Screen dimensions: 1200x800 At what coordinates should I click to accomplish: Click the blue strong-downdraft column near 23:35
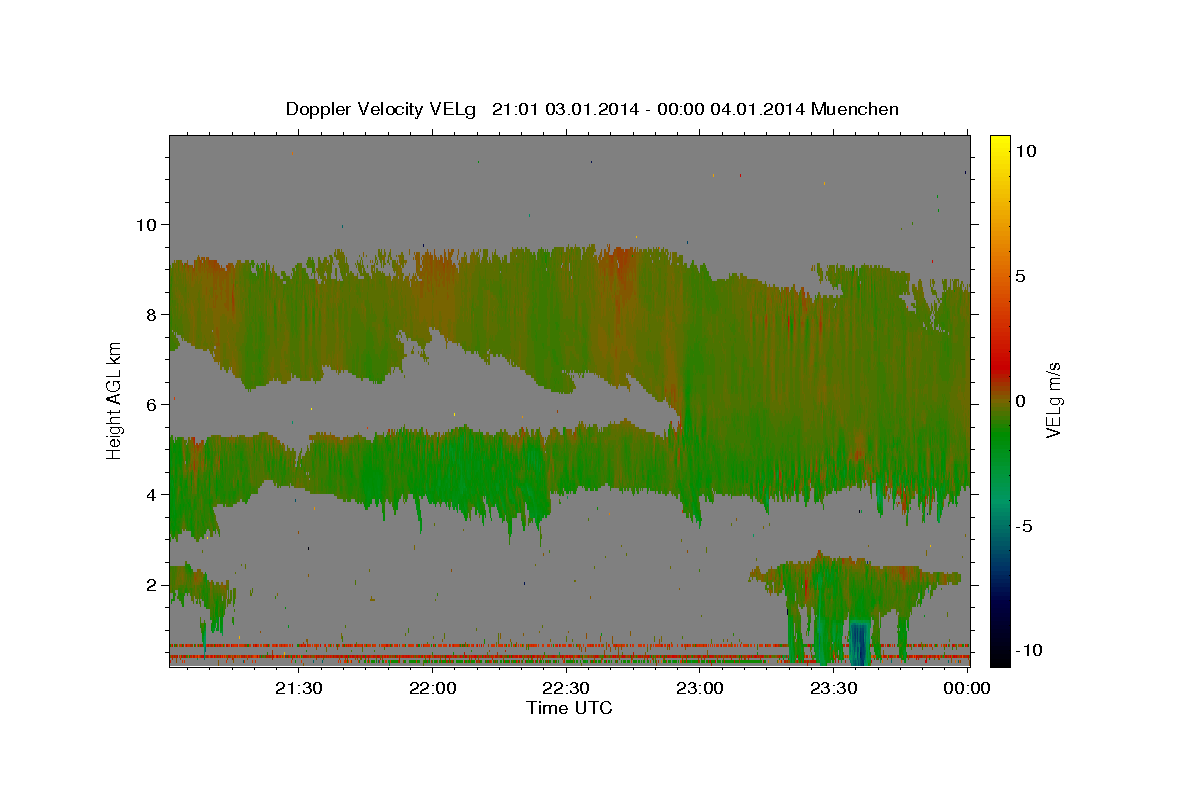click(859, 642)
